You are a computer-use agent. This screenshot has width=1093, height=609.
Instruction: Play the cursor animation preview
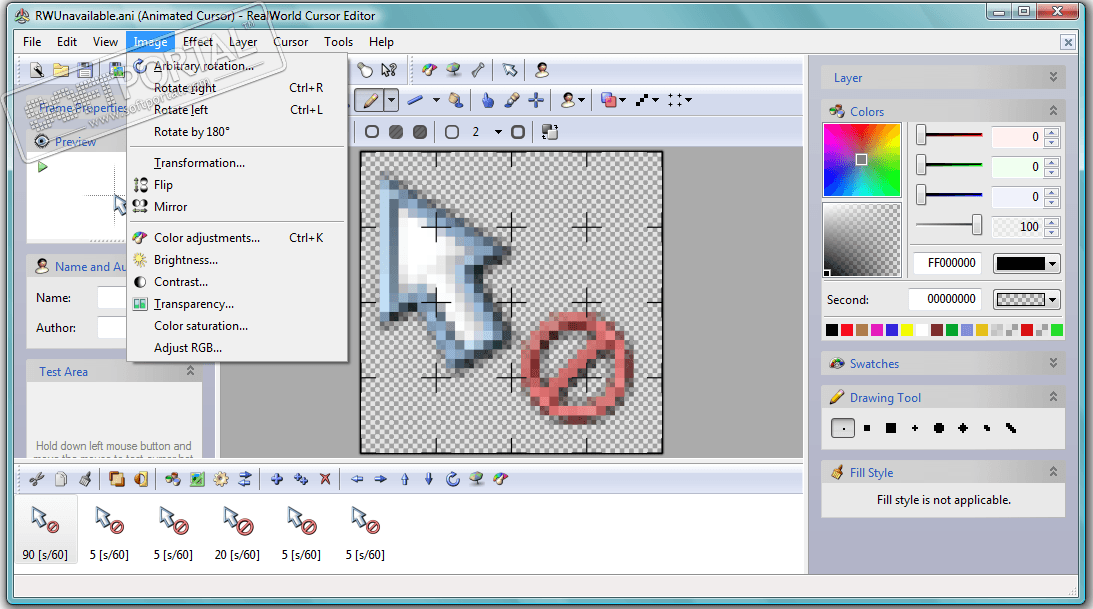click(43, 167)
